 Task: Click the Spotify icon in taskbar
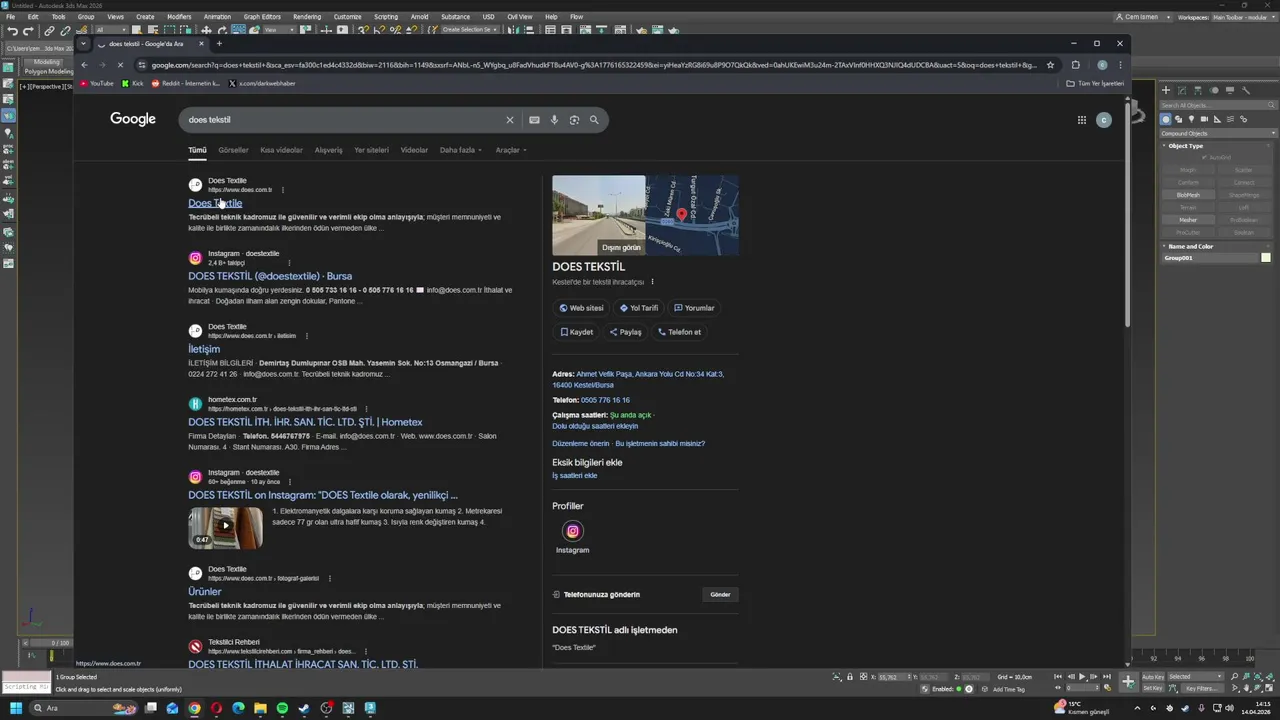coord(282,708)
